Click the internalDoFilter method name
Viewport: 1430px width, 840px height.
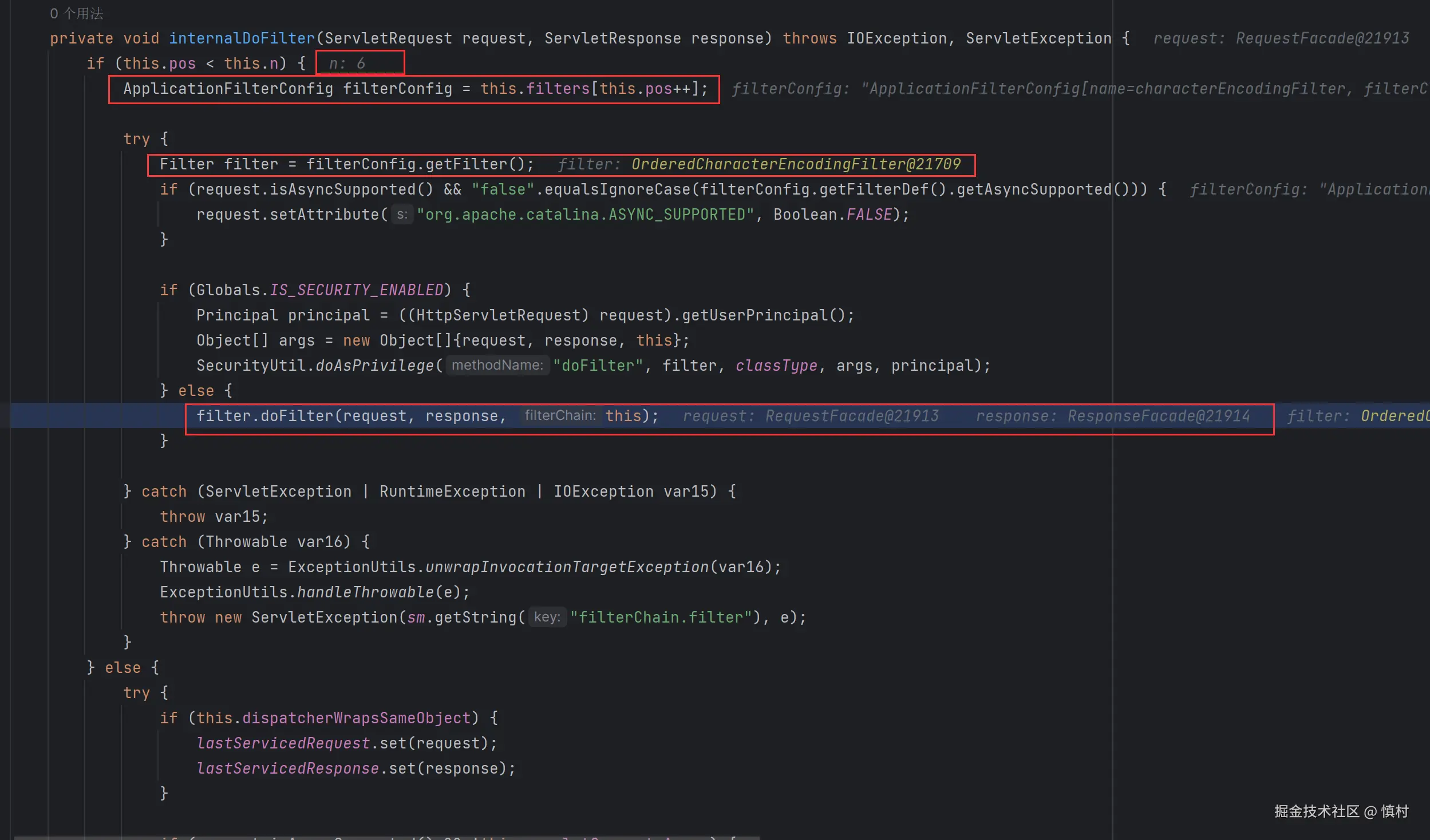242,38
